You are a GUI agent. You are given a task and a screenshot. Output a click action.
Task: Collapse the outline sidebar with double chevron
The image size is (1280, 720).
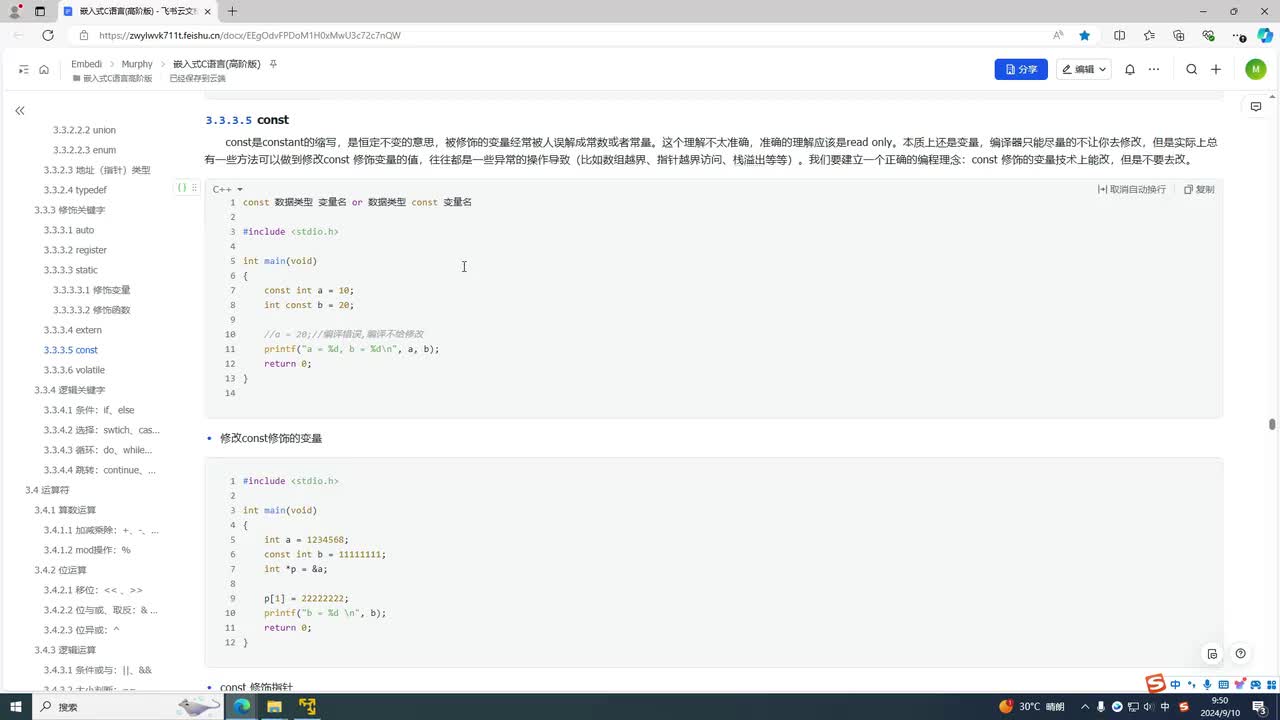pos(19,110)
